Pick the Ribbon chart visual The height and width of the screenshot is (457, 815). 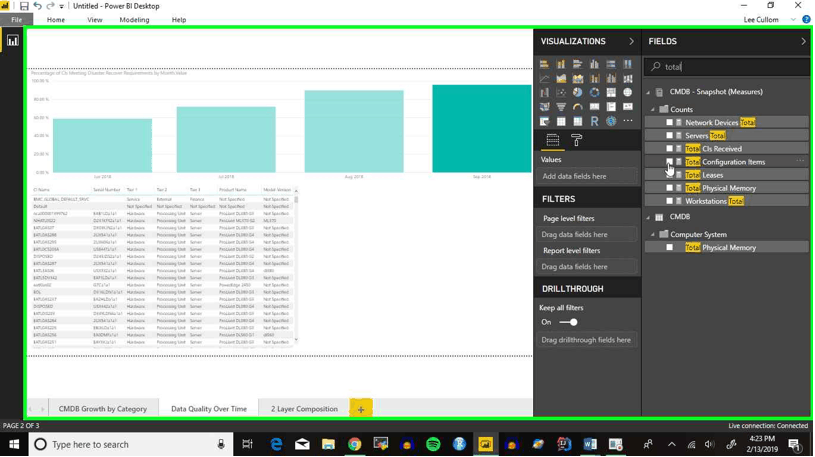coord(628,79)
